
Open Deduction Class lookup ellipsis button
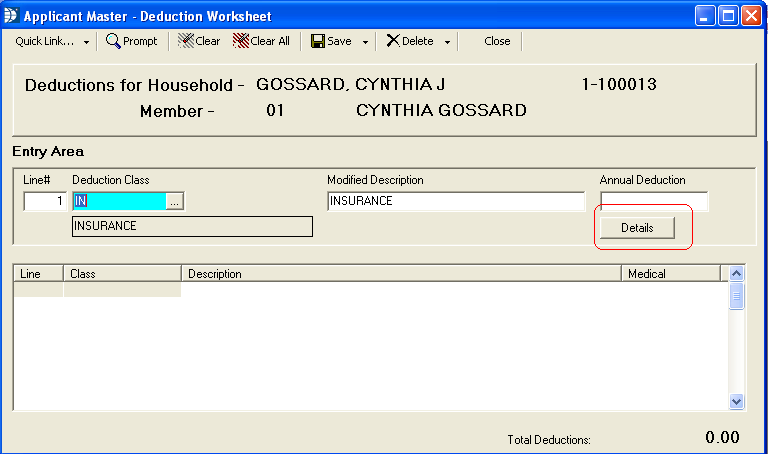pos(175,201)
